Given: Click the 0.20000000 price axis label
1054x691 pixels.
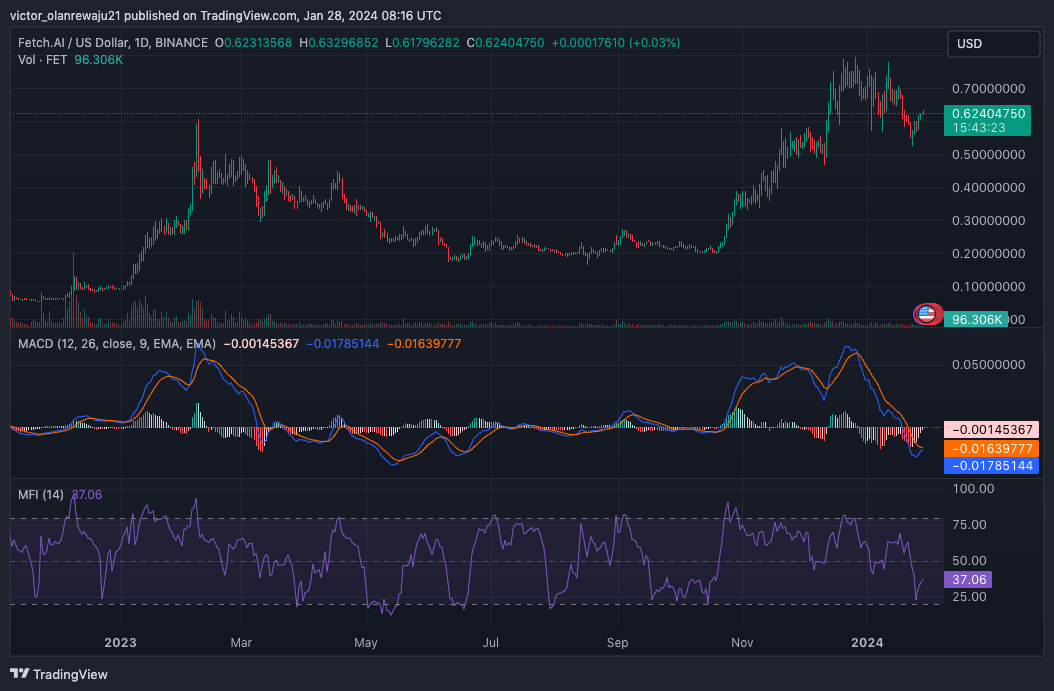Looking at the screenshot, I should (x=988, y=253).
